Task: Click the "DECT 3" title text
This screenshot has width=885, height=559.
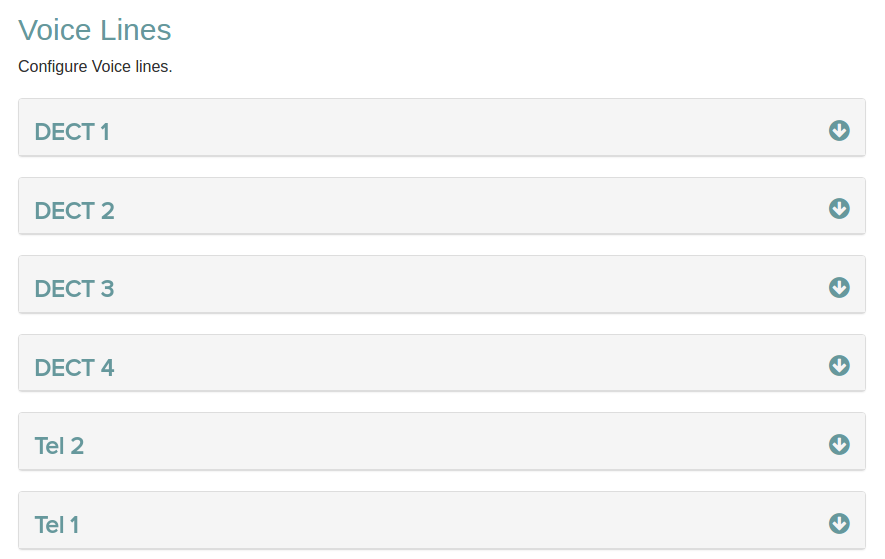Action: 74,289
